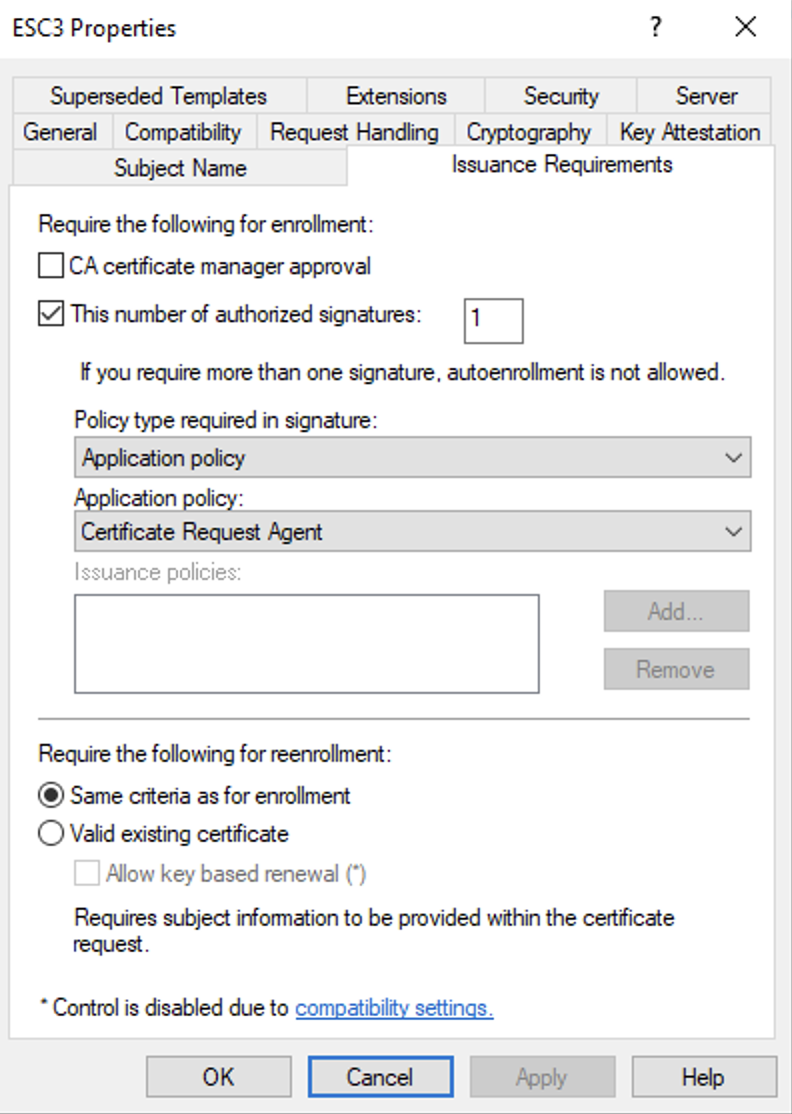This screenshot has width=792, height=1114.
Task: Open the Cryptography tab
Action: [529, 132]
